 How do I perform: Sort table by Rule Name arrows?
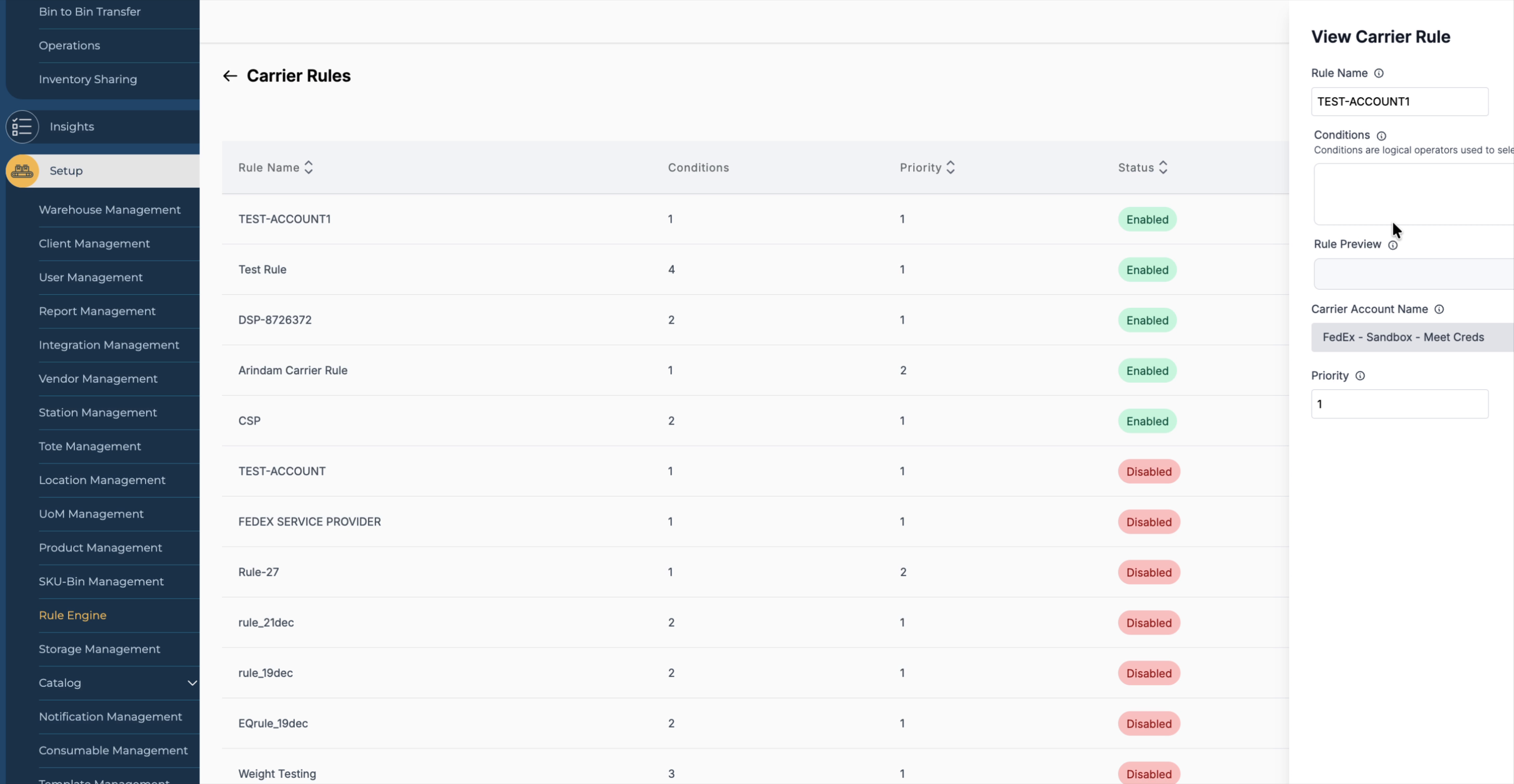(308, 167)
